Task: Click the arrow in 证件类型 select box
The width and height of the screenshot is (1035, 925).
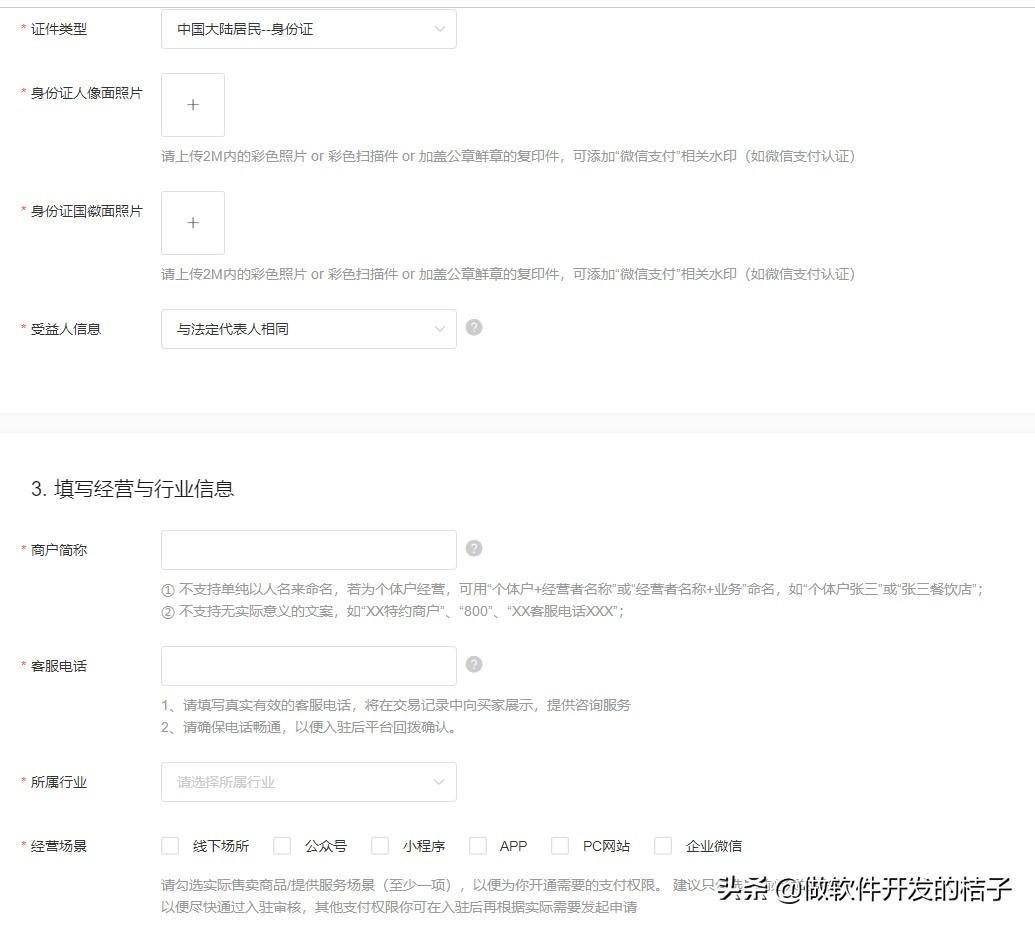Action: pyautogui.click(x=439, y=29)
